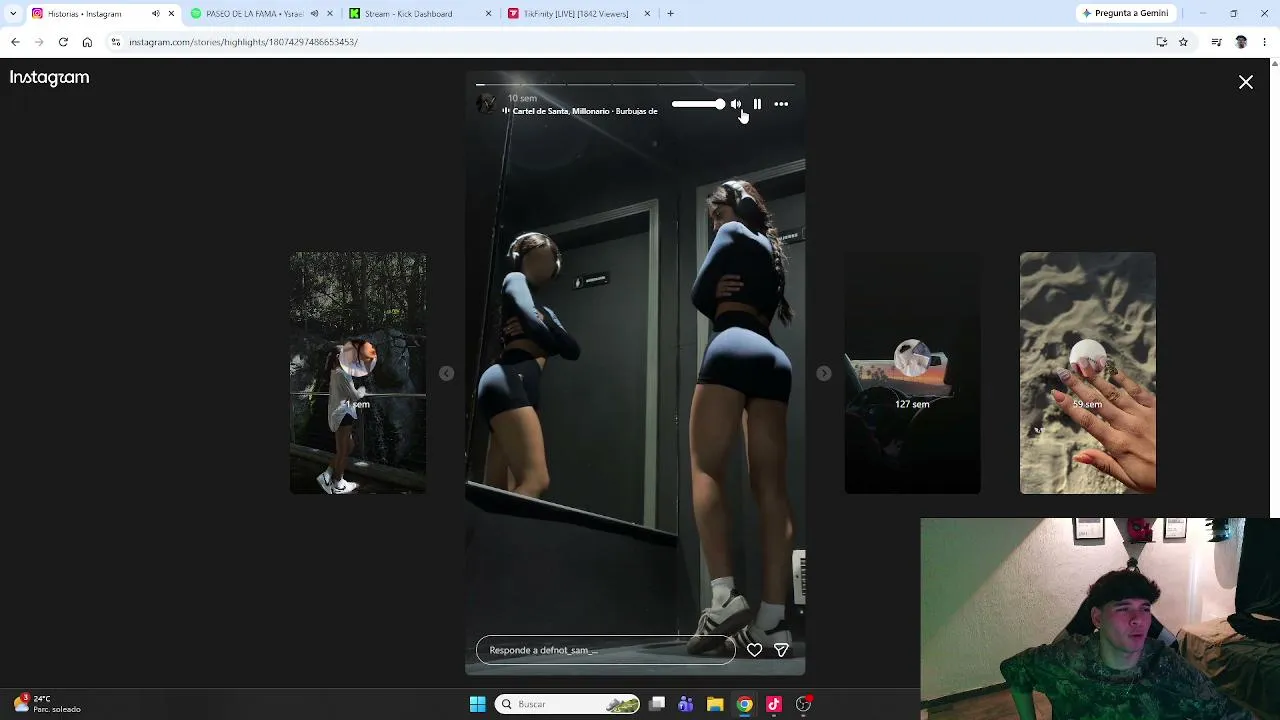Click the instagram.com address bar URL
The width and height of the screenshot is (1280, 720).
click(x=243, y=42)
